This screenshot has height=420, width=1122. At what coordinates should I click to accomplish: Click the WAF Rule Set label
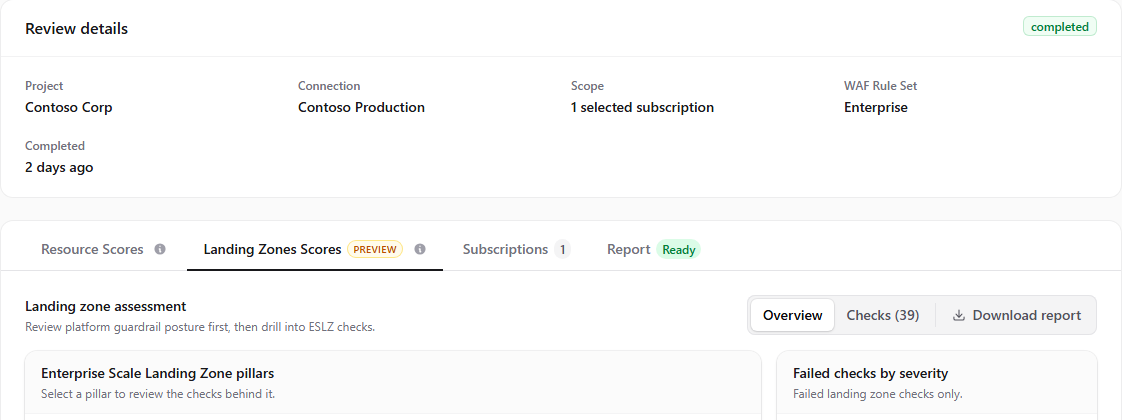pyautogui.click(x=880, y=86)
